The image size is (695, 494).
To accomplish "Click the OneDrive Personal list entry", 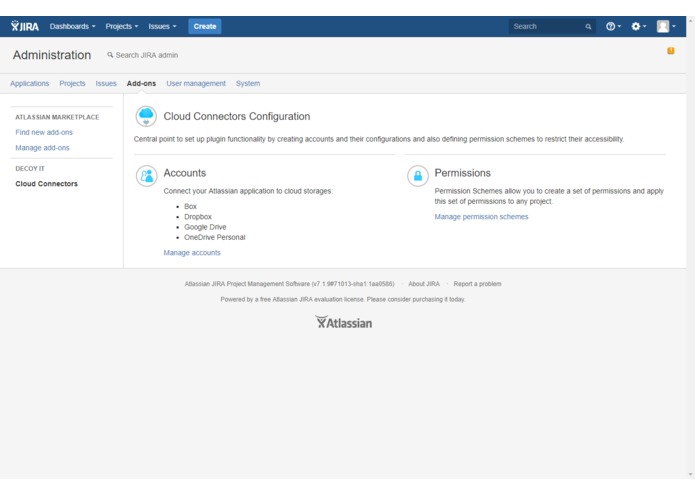I will coord(215,237).
